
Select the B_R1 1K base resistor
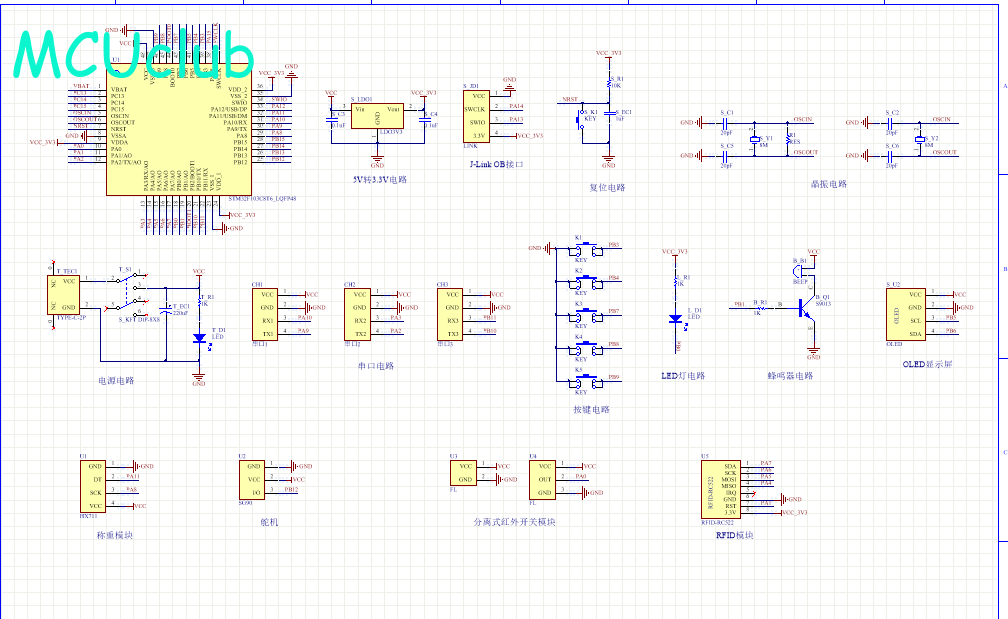760,308
